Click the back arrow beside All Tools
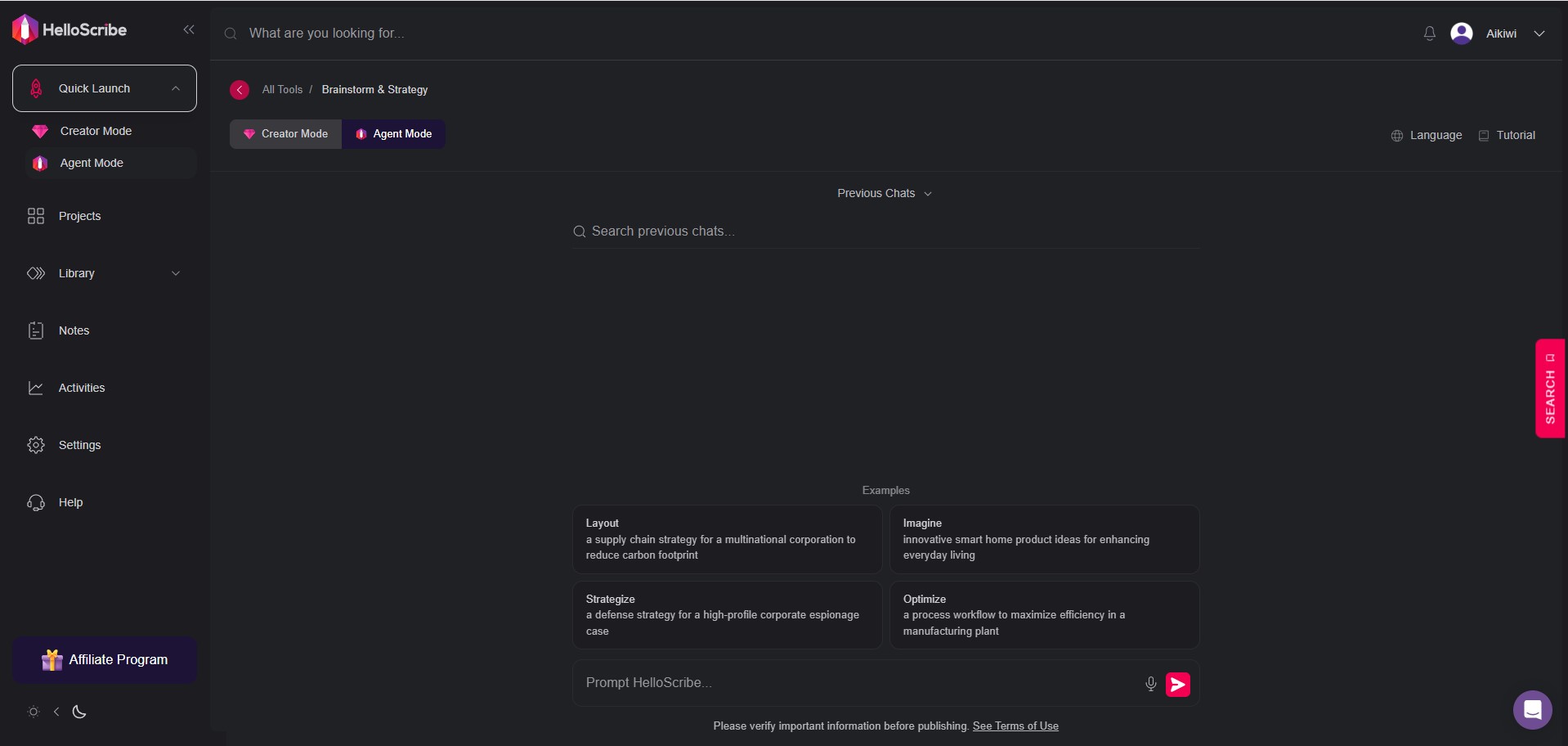The width and height of the screenshot is (1568, 746). pos(240,90)
